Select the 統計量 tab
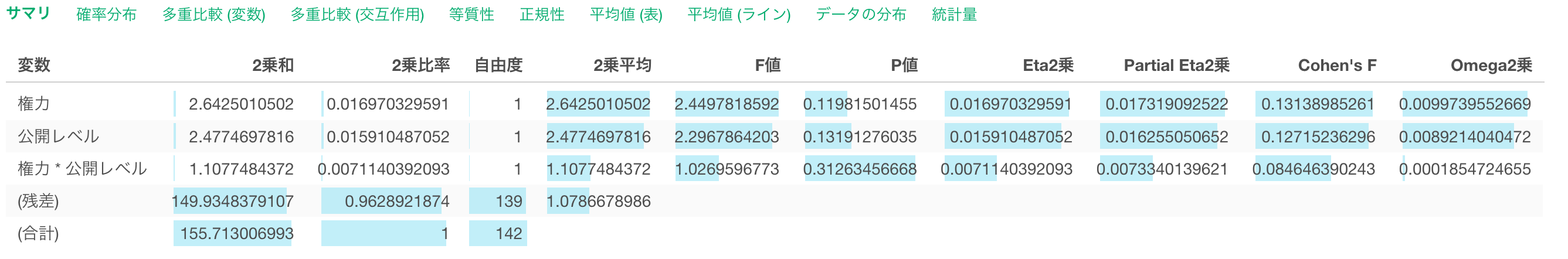 tap(954, 15)
